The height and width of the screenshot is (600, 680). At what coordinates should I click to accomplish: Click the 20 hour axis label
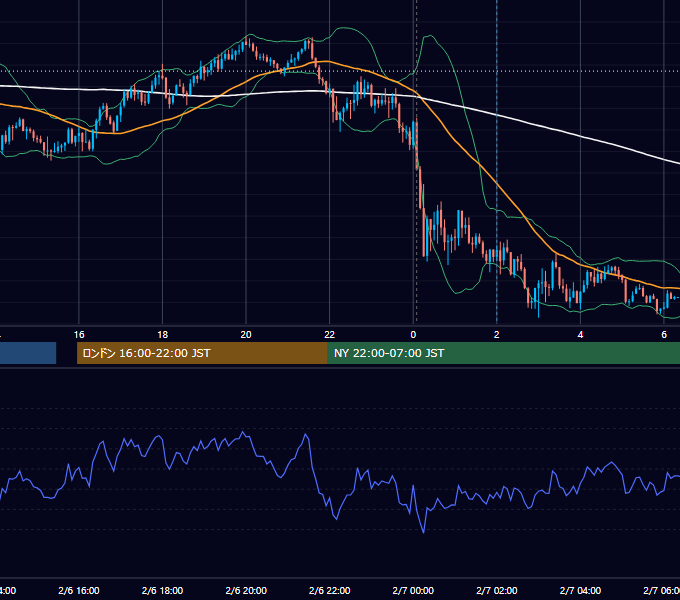pyautogui.click(x=246, y=335)
